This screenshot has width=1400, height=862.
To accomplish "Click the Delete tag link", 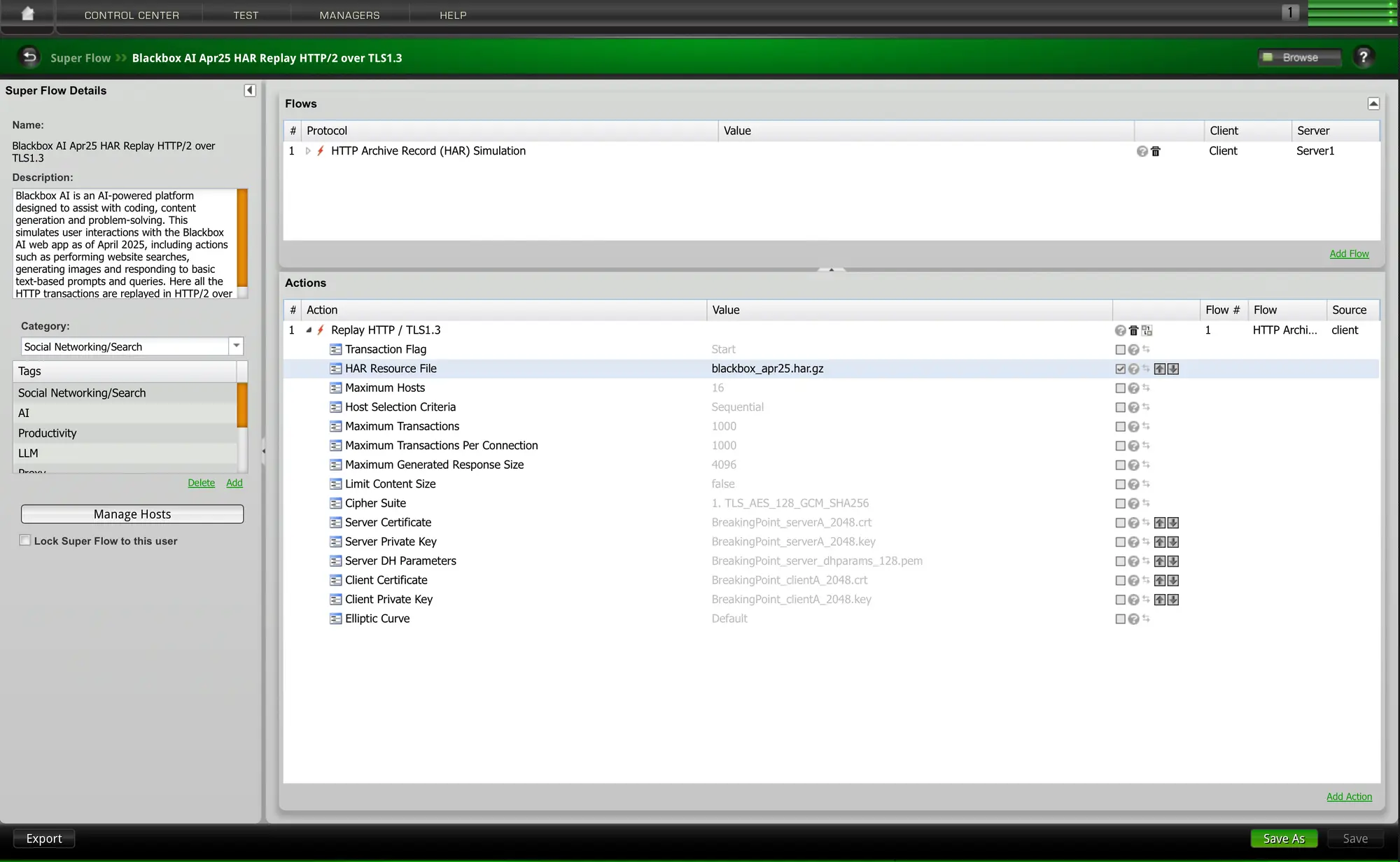I will tap(202, 483).
